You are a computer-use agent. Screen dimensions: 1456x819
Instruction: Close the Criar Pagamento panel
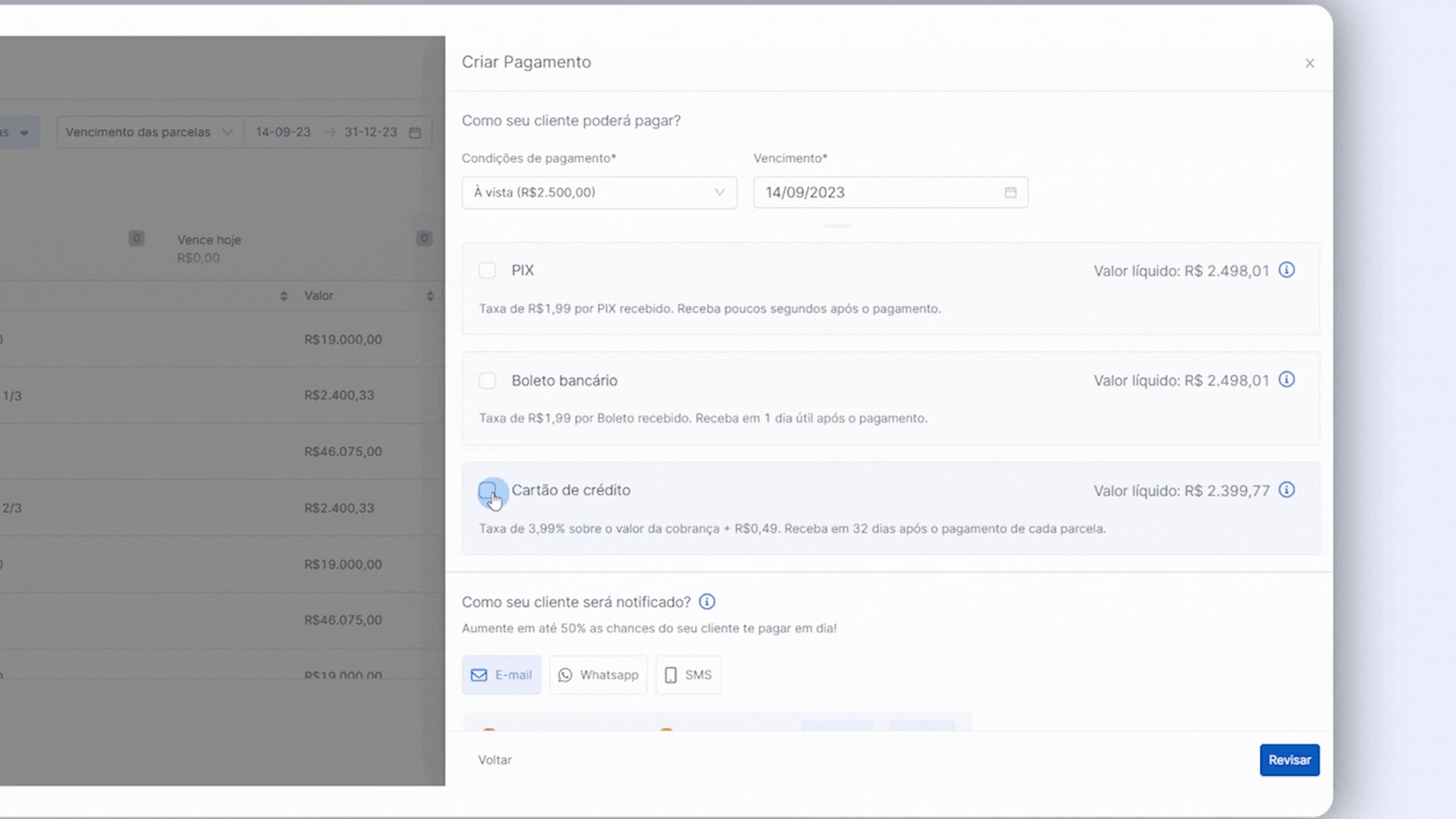coord(1309,63)
